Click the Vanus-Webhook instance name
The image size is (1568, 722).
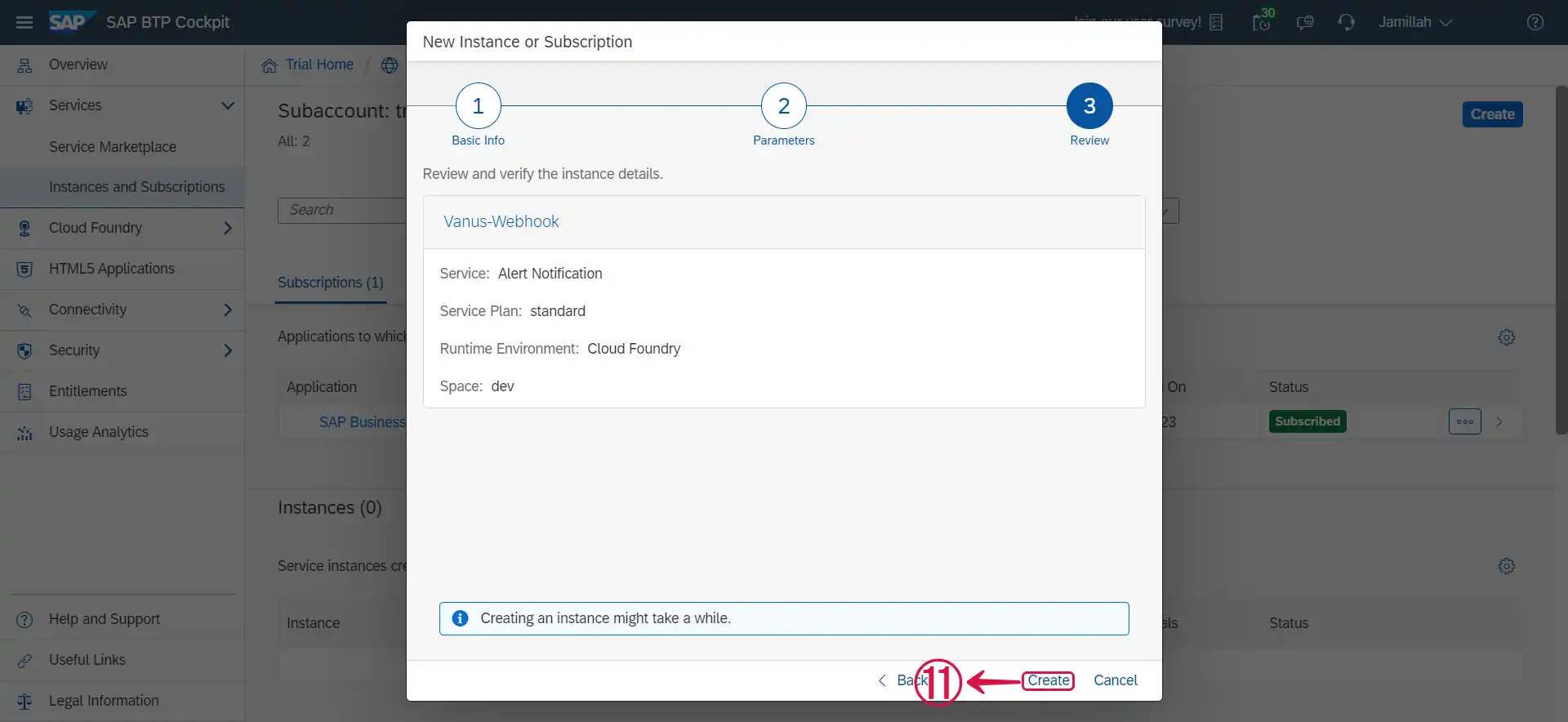tap(501, 221)
